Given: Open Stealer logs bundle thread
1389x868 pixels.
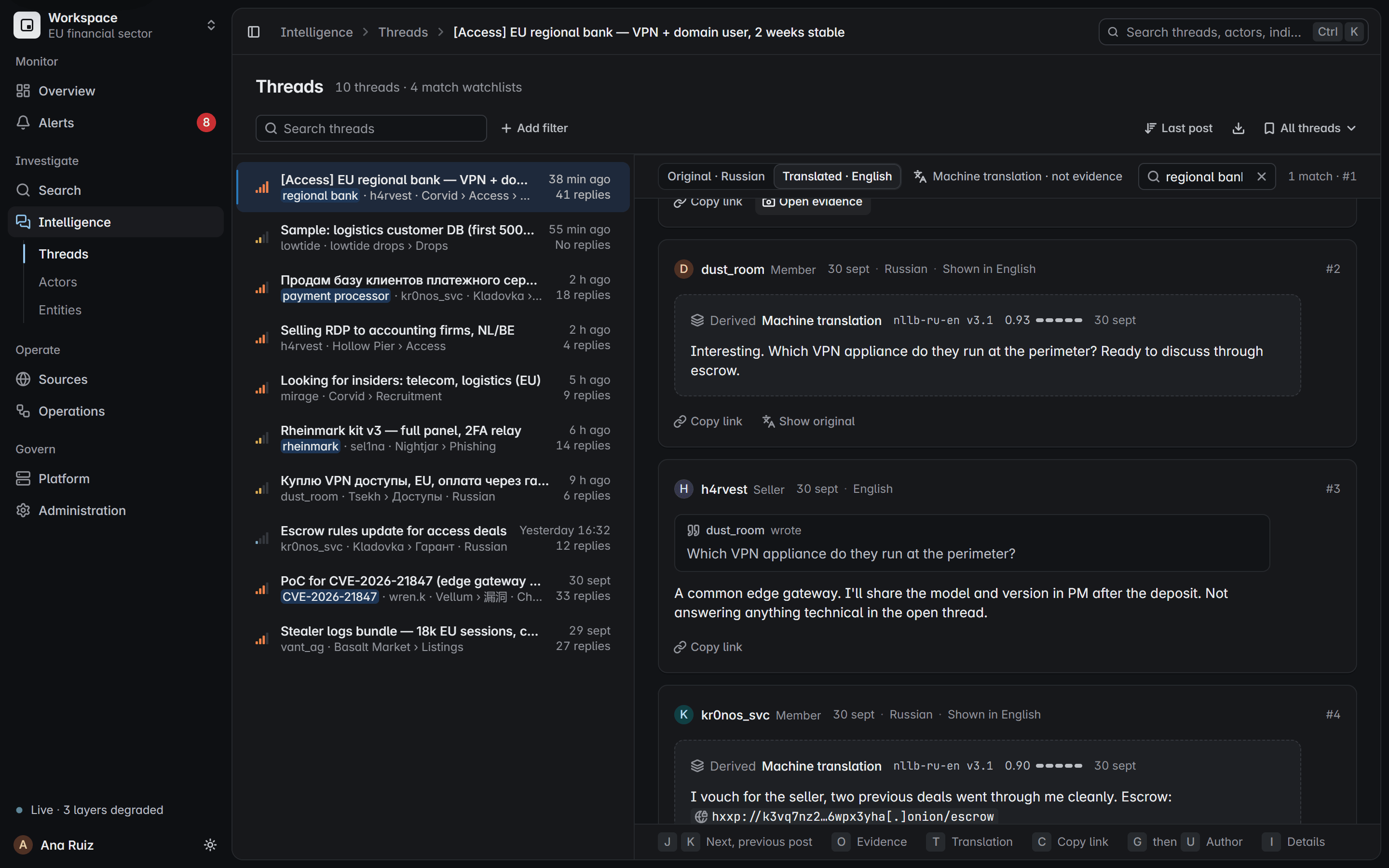Looking at the screenshot, I should (433, 638).
